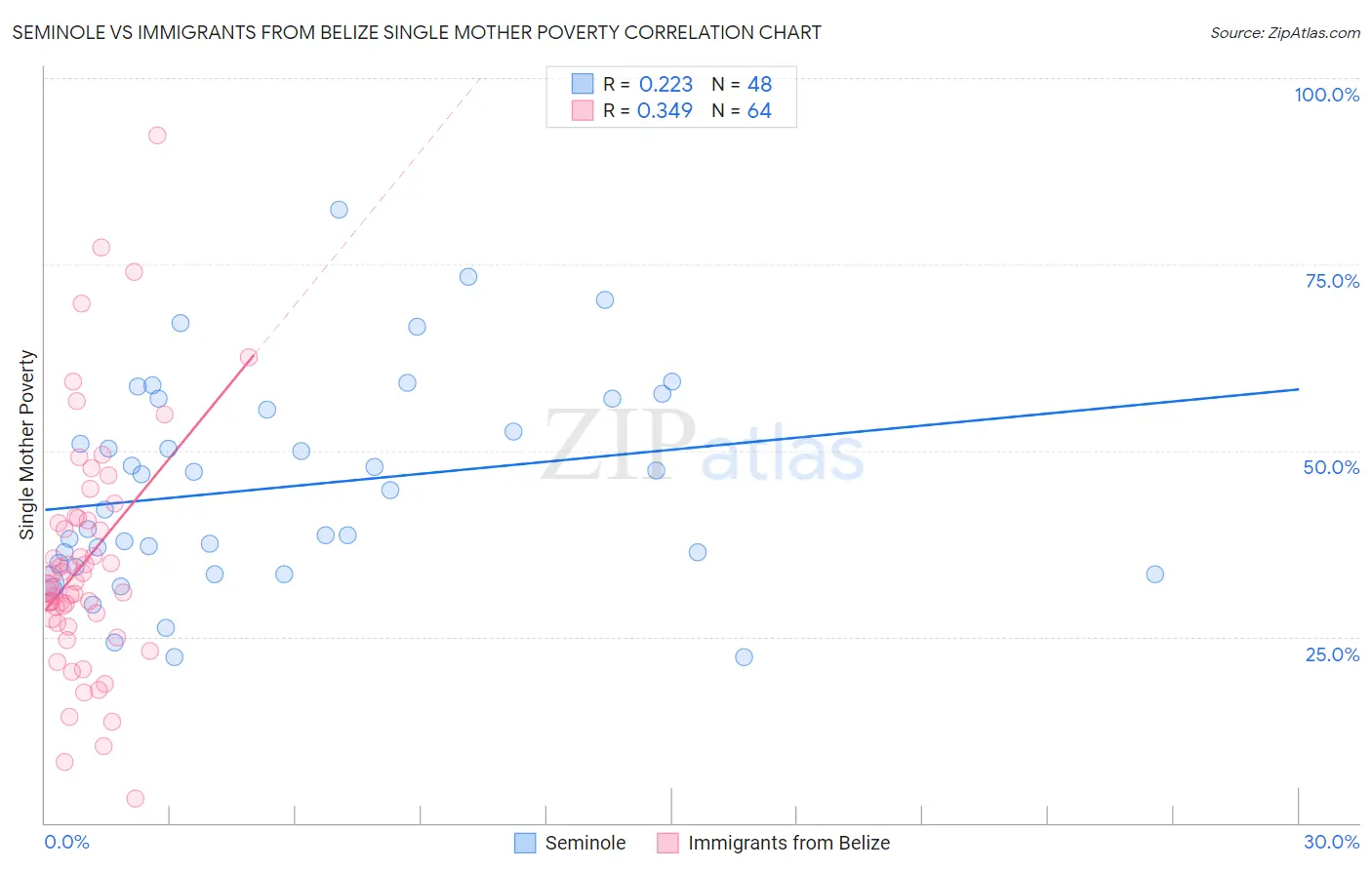Click the Immigrants from Belize legend swatch
Screen dimensions: 1372x870
click(667, 843)
